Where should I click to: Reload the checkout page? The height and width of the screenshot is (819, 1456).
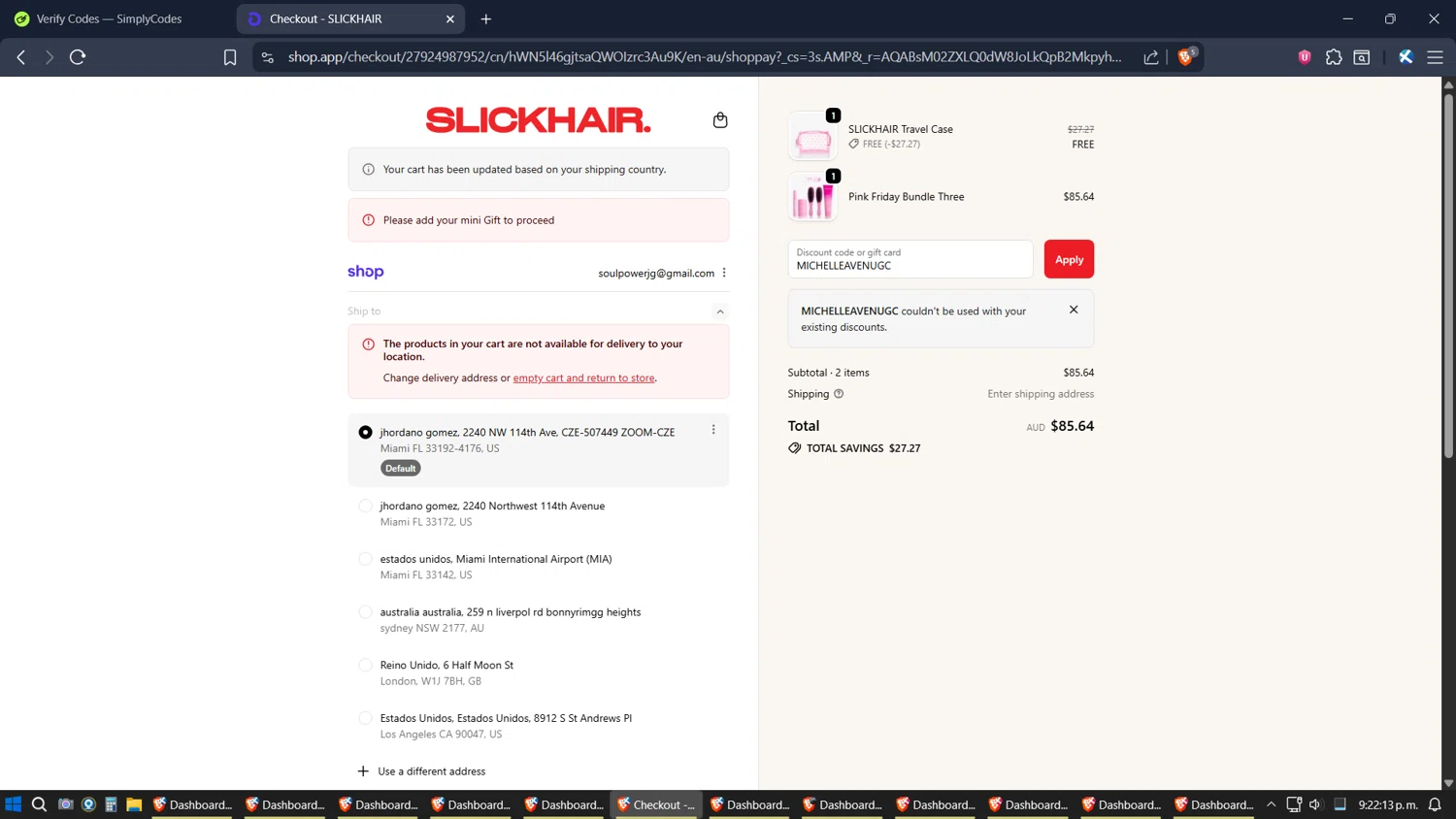(78, 57)
